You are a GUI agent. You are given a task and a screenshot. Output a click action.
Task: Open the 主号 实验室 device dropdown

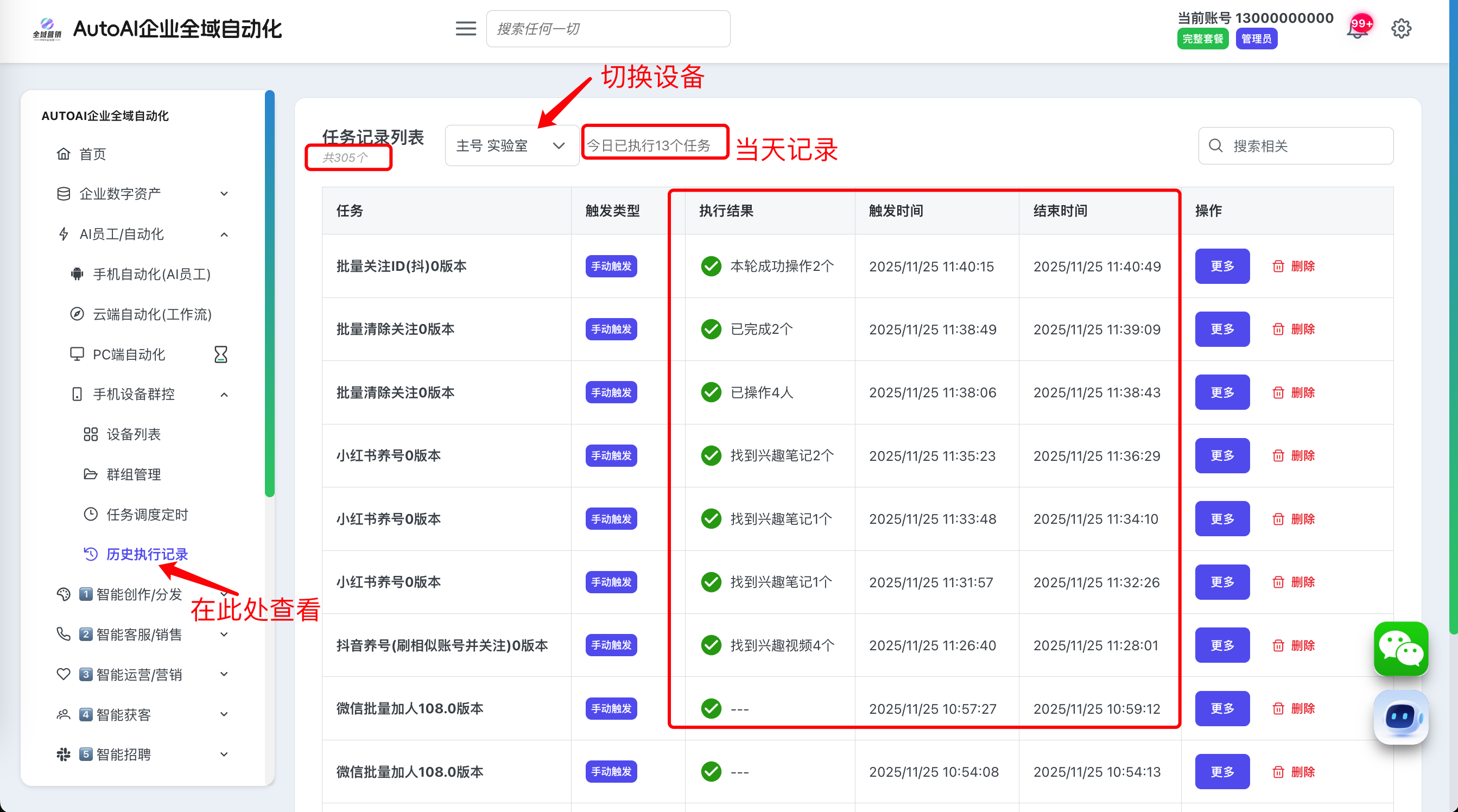point(511,146)
